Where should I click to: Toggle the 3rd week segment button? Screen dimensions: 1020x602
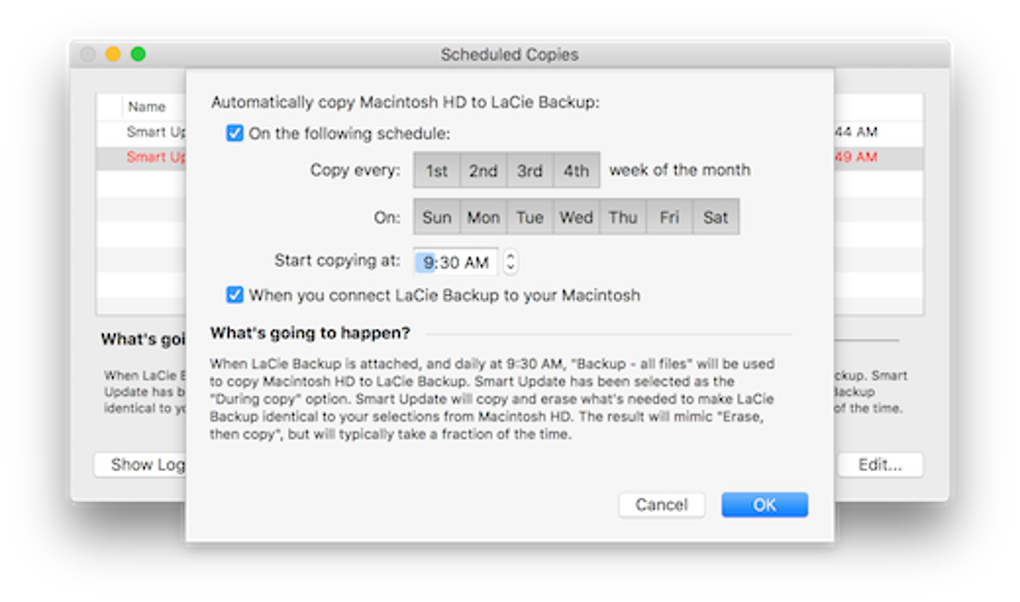click(x=530, y=171)
